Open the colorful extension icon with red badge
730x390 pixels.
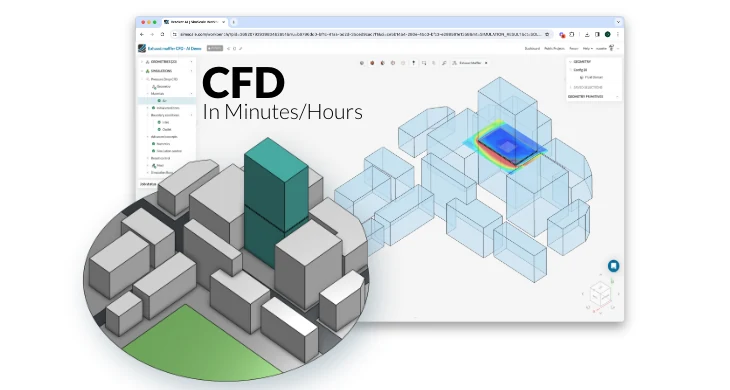coord(562,34)
